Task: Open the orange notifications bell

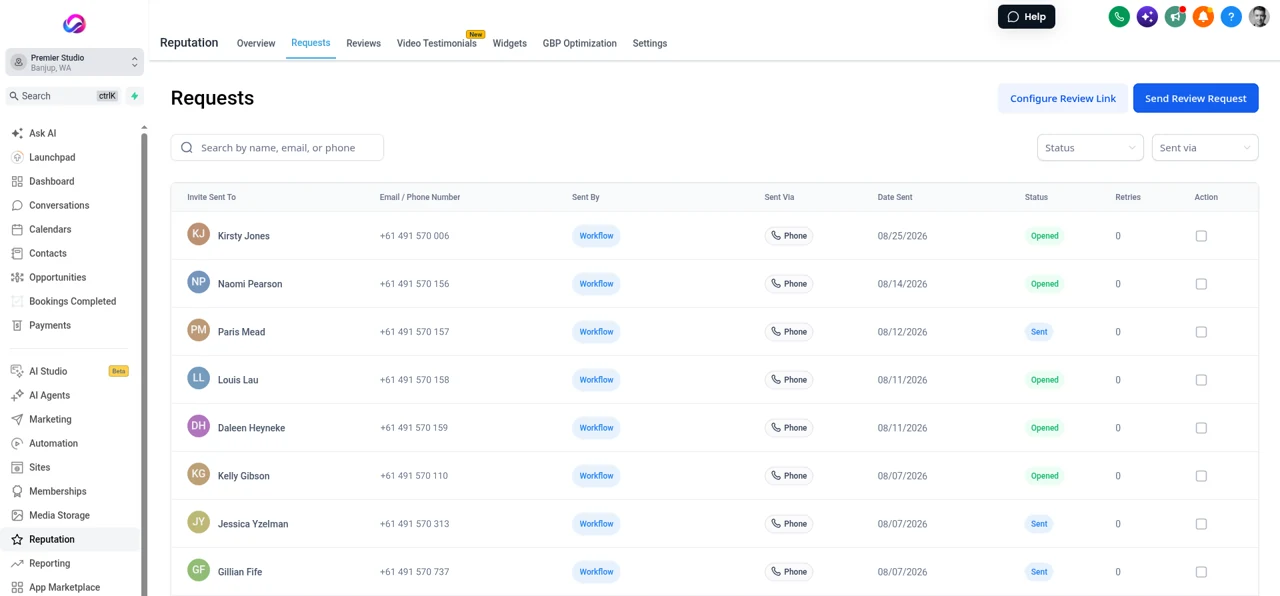Action: click(1203, 17)
